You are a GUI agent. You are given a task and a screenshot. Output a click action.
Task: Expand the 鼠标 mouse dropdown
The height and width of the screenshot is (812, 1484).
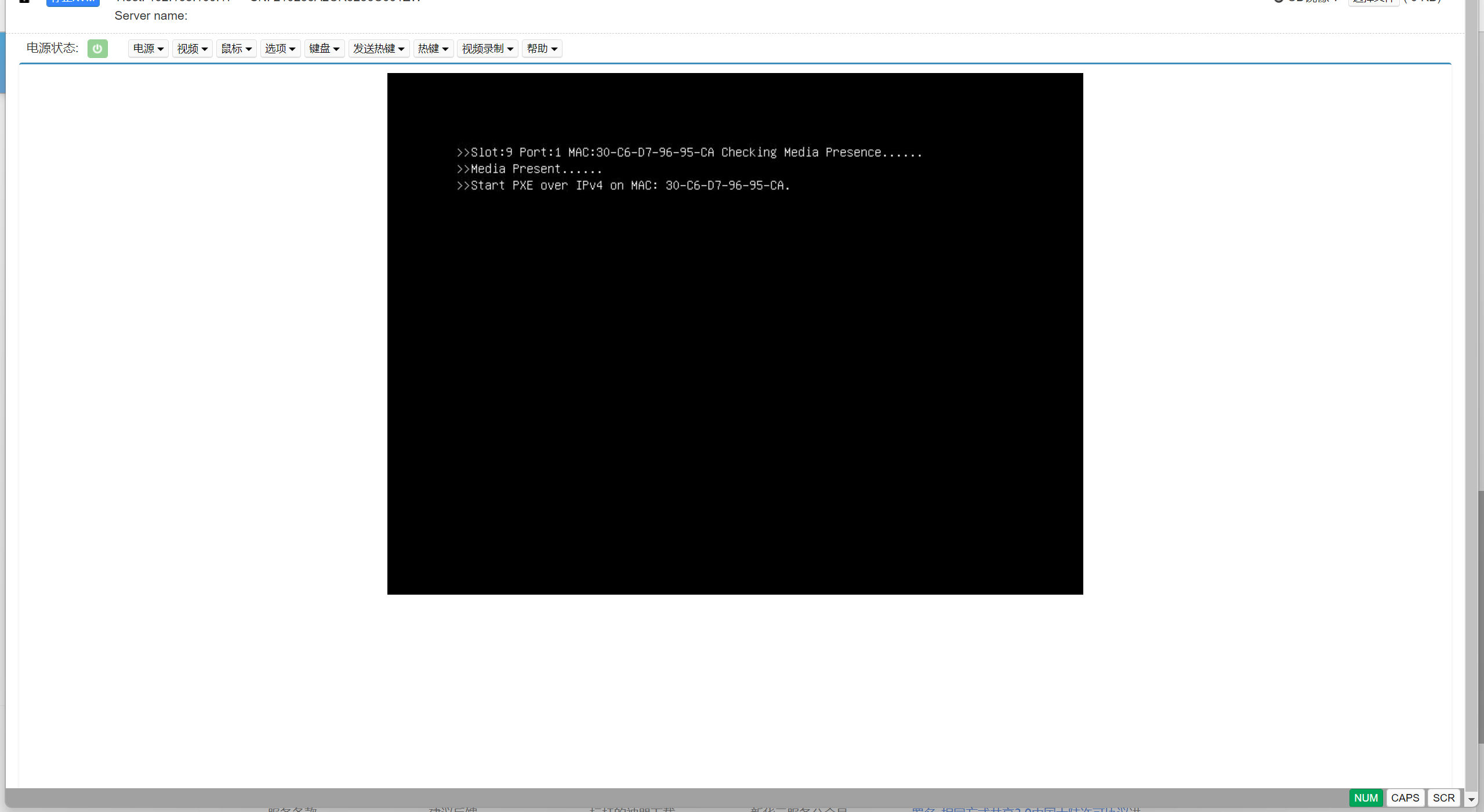[236, 49]
